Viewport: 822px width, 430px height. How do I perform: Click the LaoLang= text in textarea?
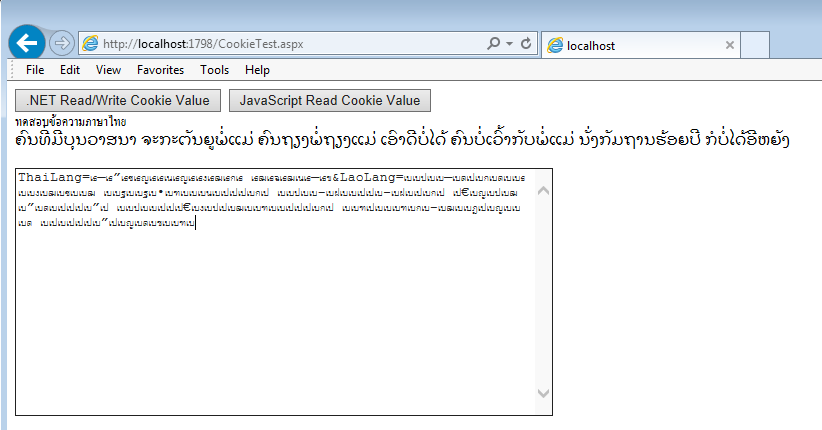(x=372, y=177)
